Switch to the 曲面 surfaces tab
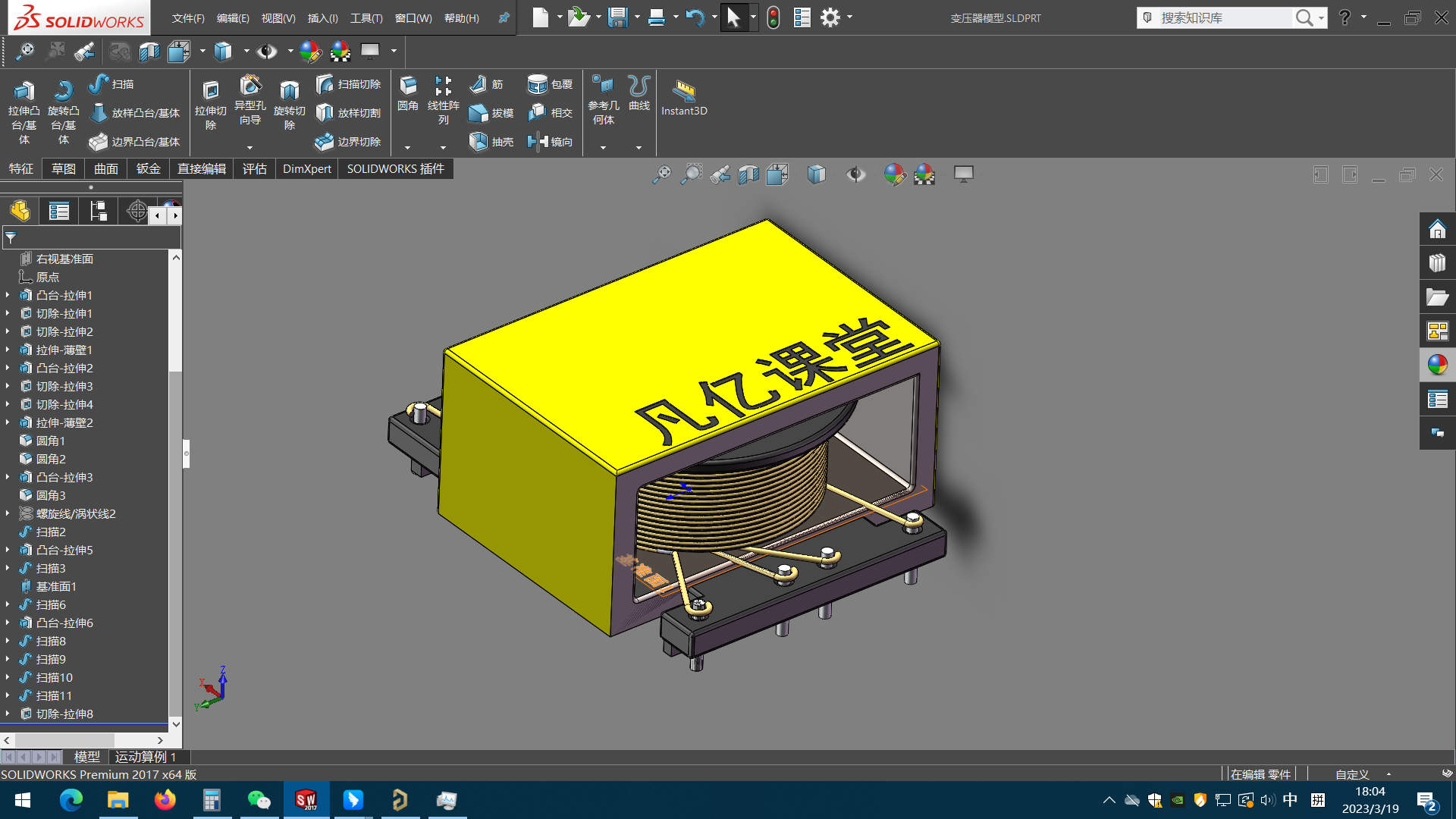1456x819 pixels. [x=106, y=168]
